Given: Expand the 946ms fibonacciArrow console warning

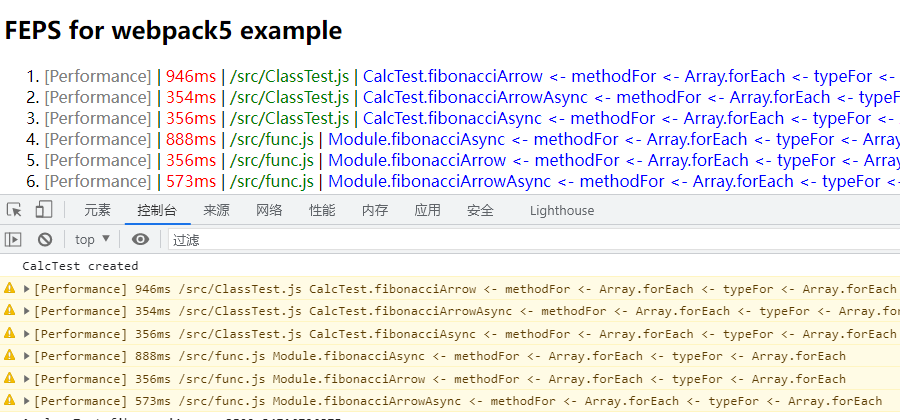Looking at the screenshot, I should (x=26, y=289).
